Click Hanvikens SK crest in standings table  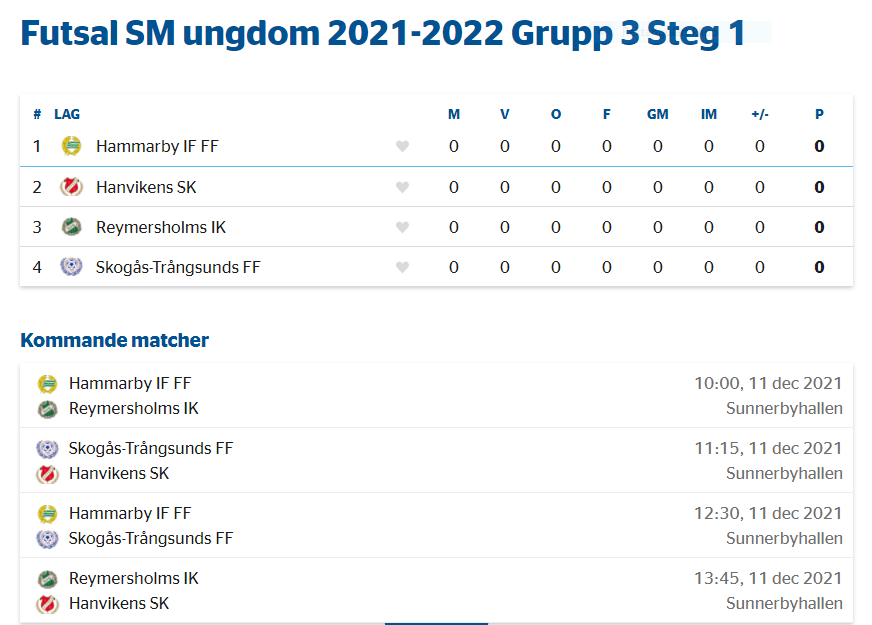point(71,187)
